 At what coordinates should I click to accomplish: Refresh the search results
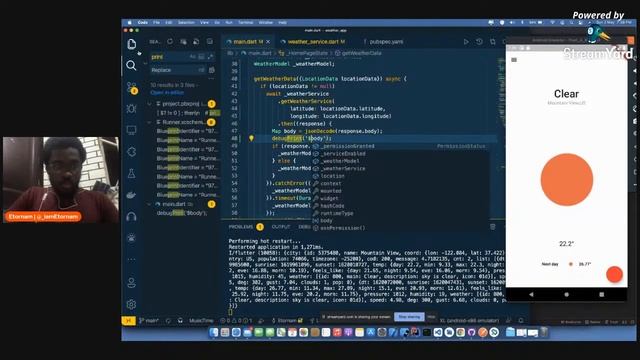point(170,42)
